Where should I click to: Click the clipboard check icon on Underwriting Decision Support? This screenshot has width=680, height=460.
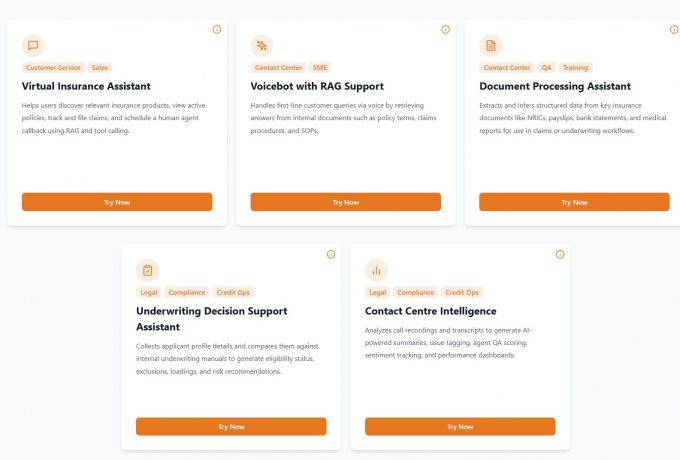pos(147,270)
